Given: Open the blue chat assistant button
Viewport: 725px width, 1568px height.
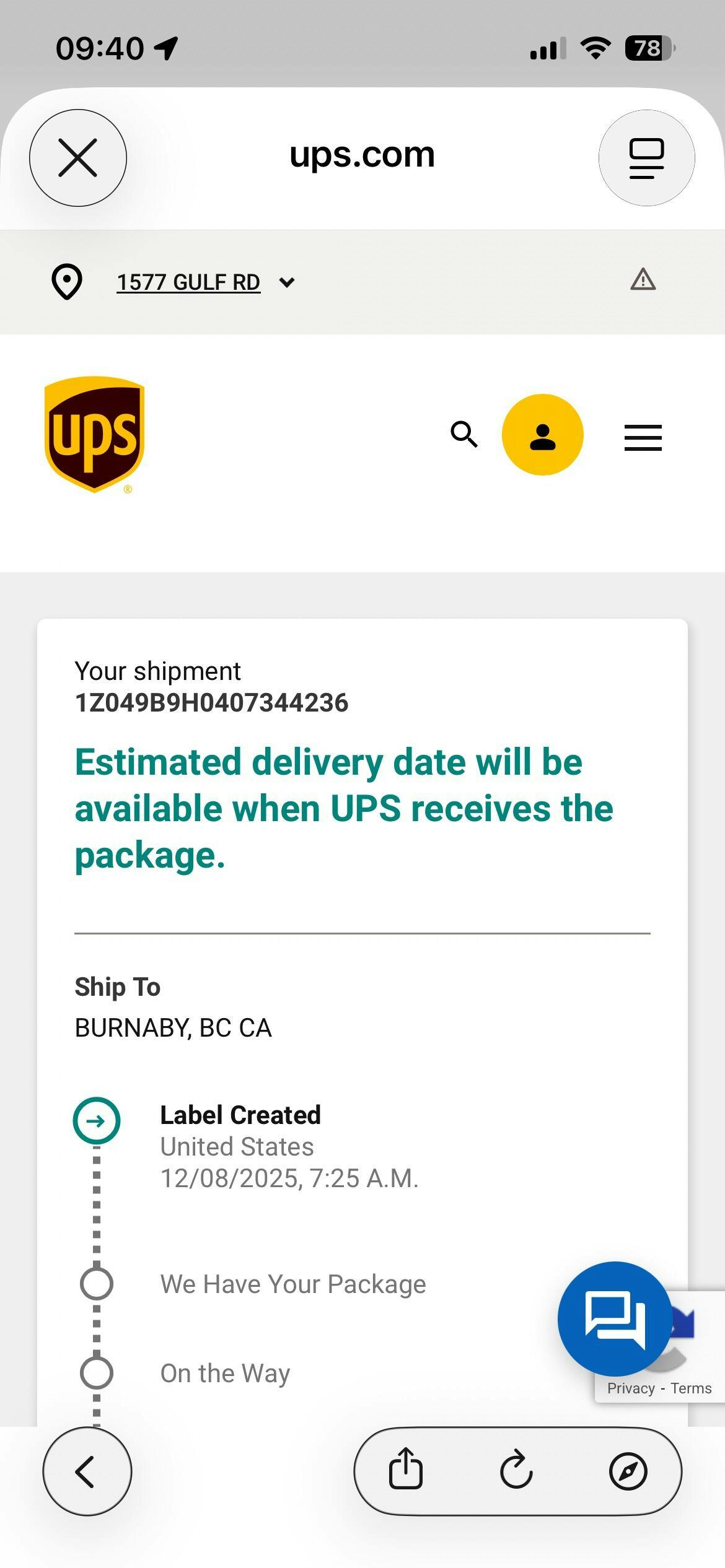Looking at the screenshot, I should point(615,1318).
